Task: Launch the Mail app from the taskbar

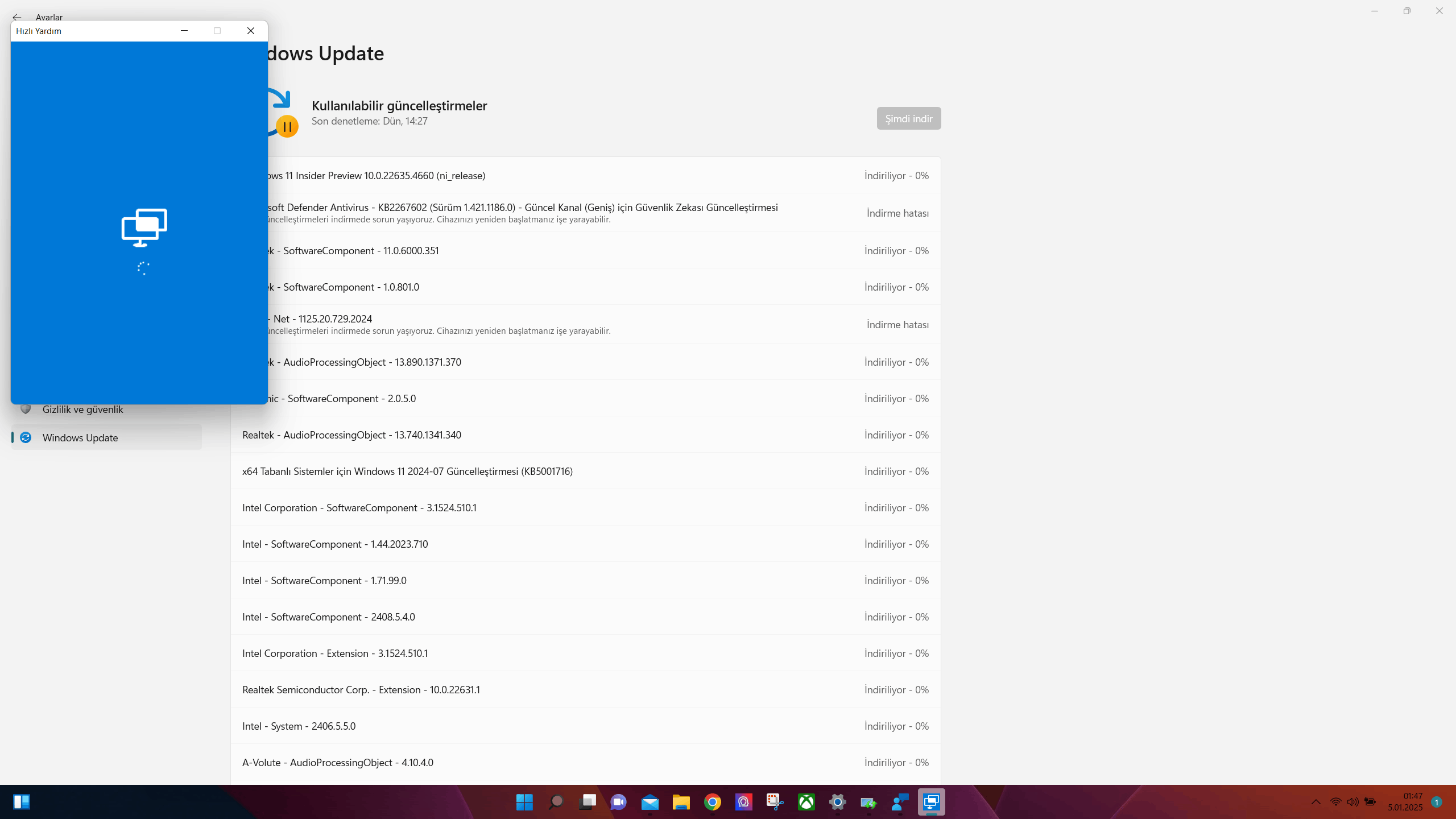Action: (x=650, y=802)
